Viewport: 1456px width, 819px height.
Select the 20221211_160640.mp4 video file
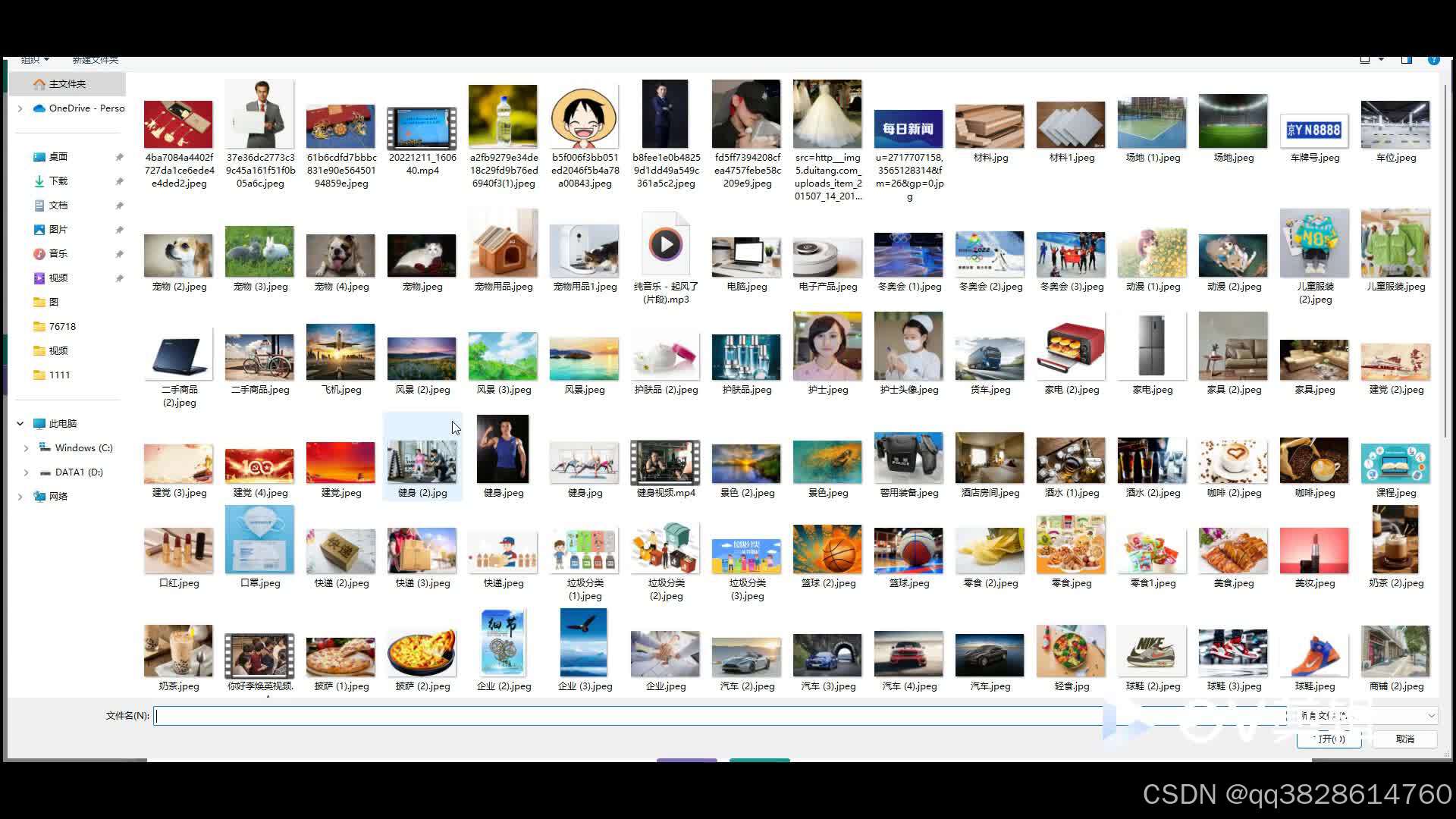(x=422, y=128)
